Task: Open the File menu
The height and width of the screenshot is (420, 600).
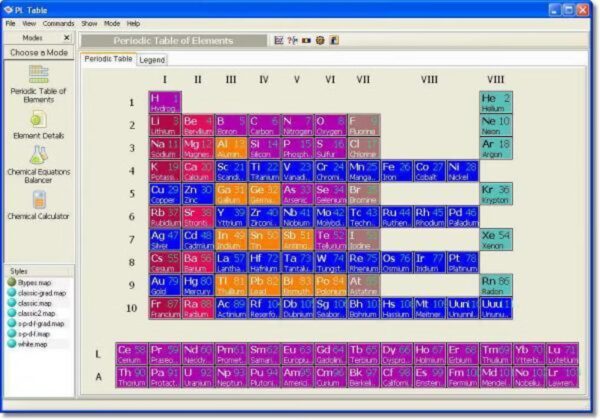Action: click(x=11, y=23)
